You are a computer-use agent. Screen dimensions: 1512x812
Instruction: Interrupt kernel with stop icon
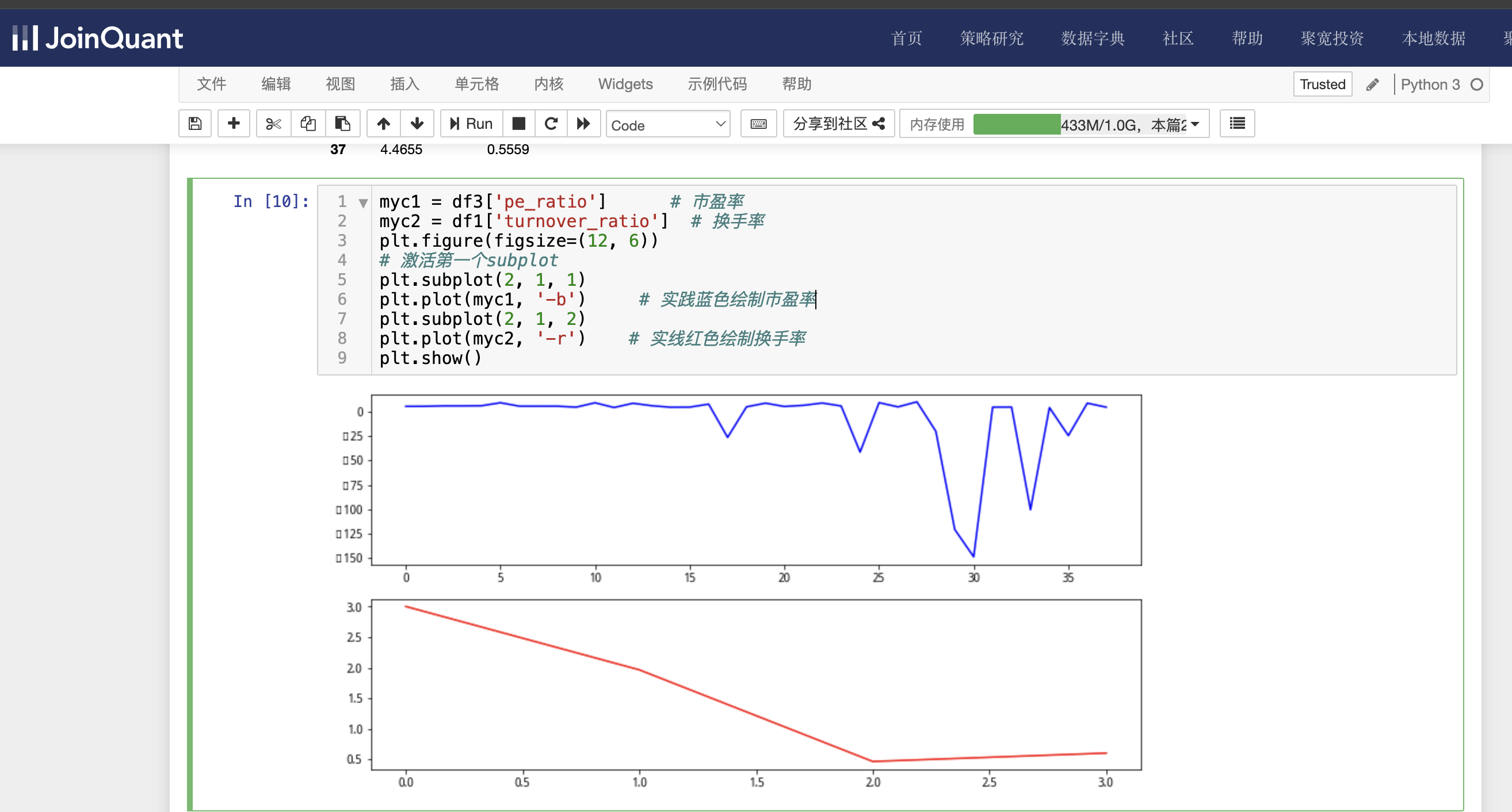[x=519, y=124]
